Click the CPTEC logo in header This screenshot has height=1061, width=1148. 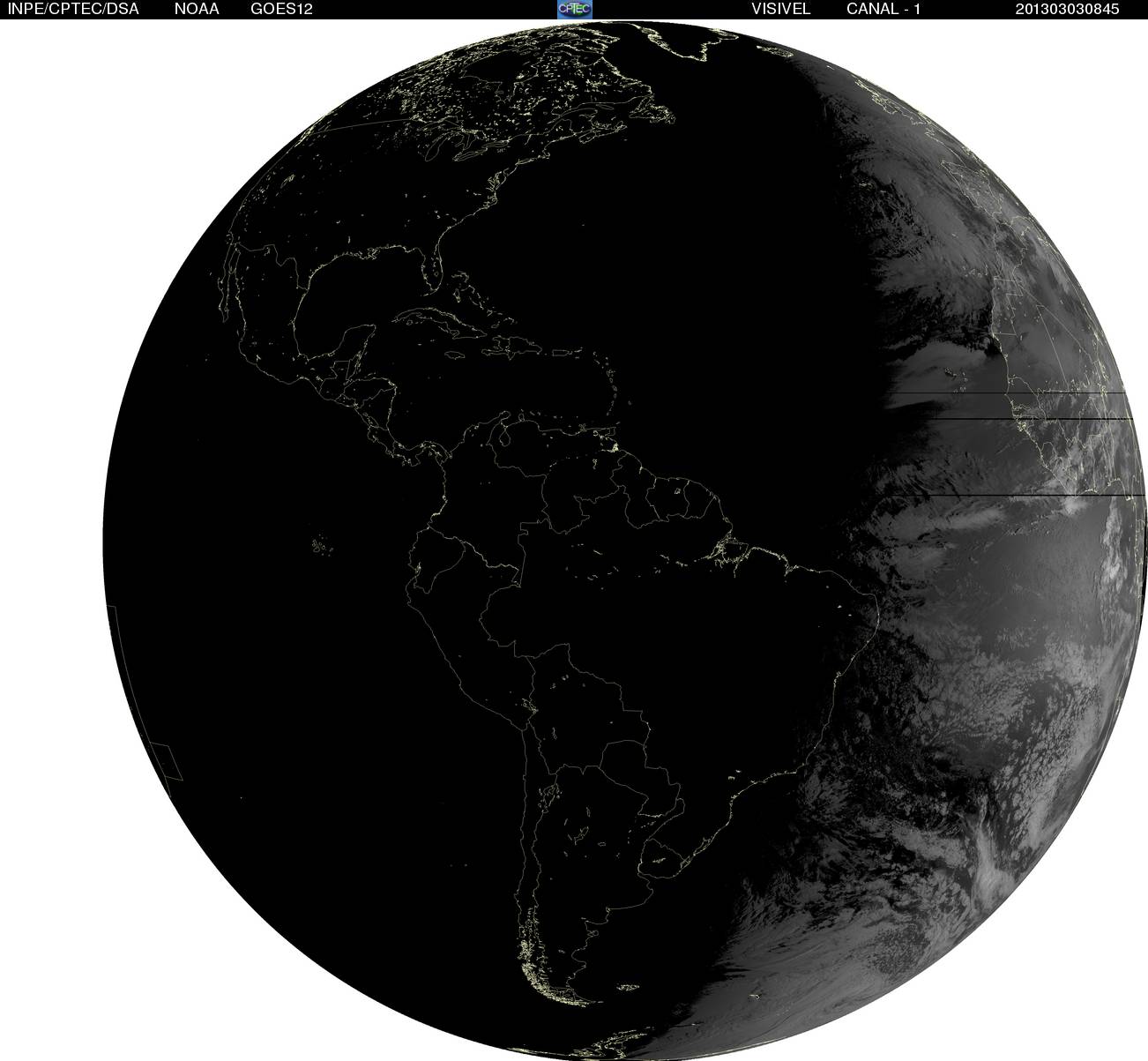(x=575, y=9)
